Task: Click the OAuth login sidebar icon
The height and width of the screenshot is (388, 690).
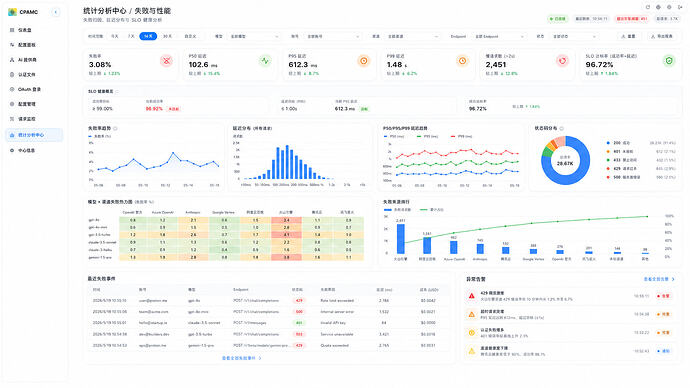Action: pyautogui.click(x=12, y=89)
